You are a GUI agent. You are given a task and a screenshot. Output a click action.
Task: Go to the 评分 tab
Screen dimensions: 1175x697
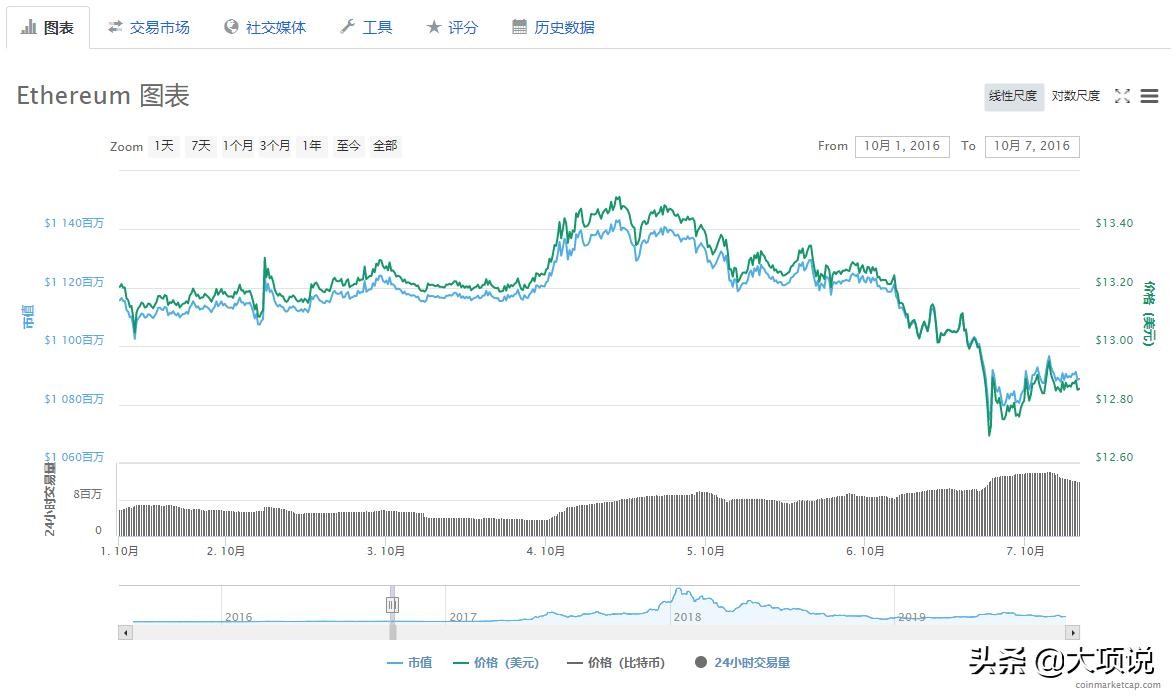[x=452, y=27]
